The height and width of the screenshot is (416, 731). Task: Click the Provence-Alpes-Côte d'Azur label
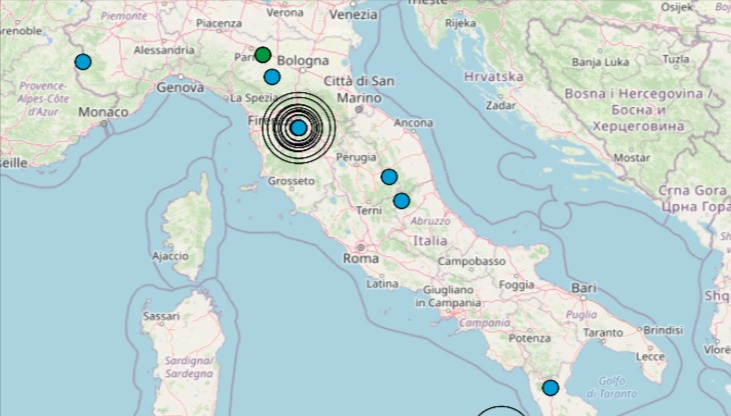point(43,99)
